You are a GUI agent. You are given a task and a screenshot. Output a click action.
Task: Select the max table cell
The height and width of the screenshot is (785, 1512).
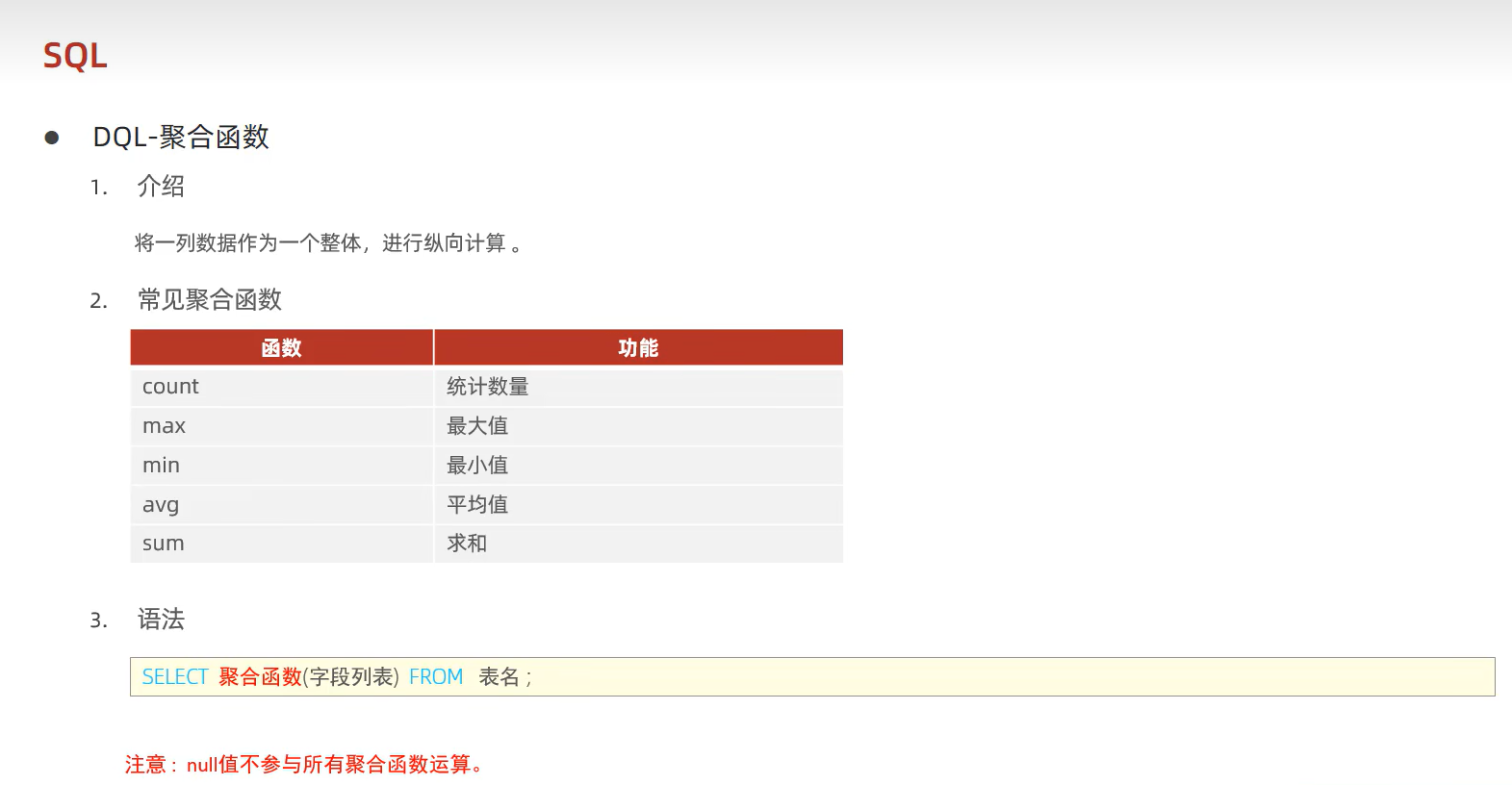(x=282, y=426)
